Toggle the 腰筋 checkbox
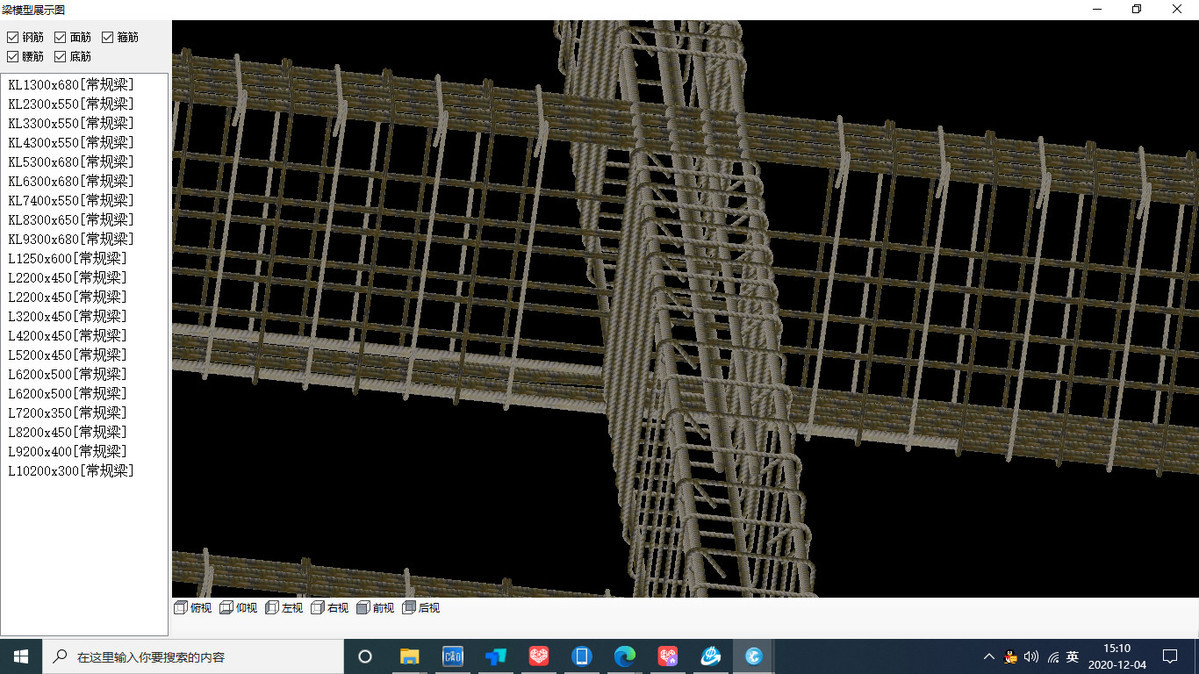This screenshot has width=1199, height=674. [13, 57]
